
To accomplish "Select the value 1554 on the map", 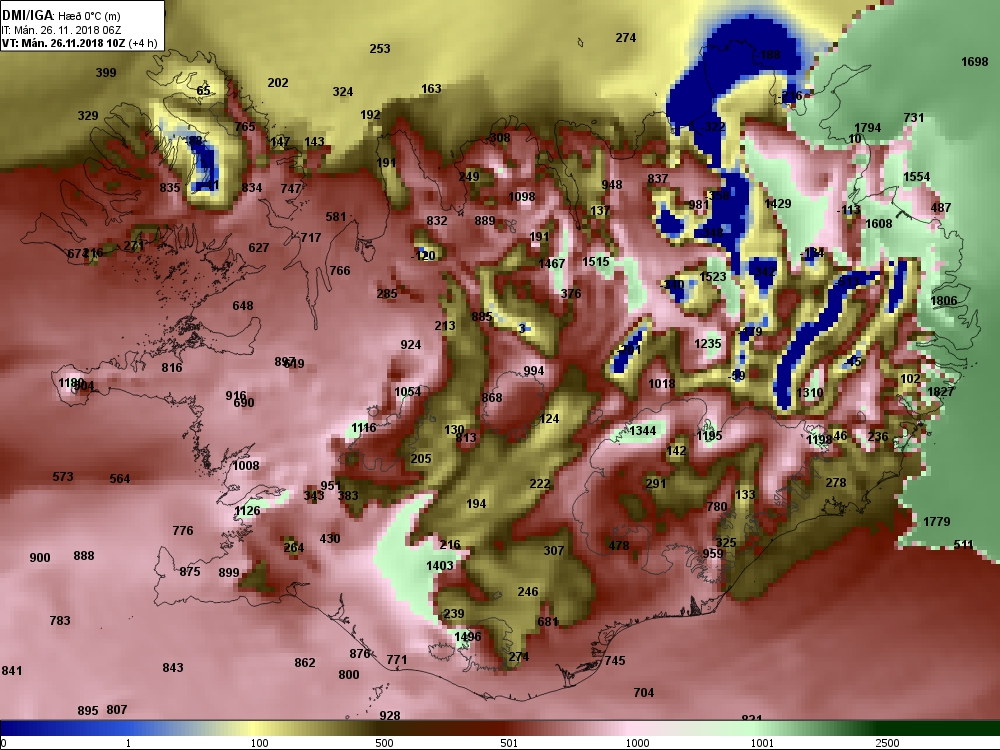I will (916, 177).
